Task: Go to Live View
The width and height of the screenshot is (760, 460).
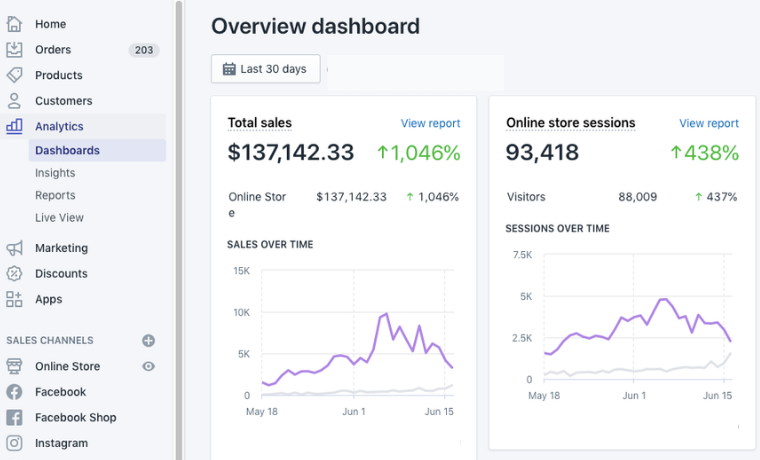Action: tap(59, 217)
